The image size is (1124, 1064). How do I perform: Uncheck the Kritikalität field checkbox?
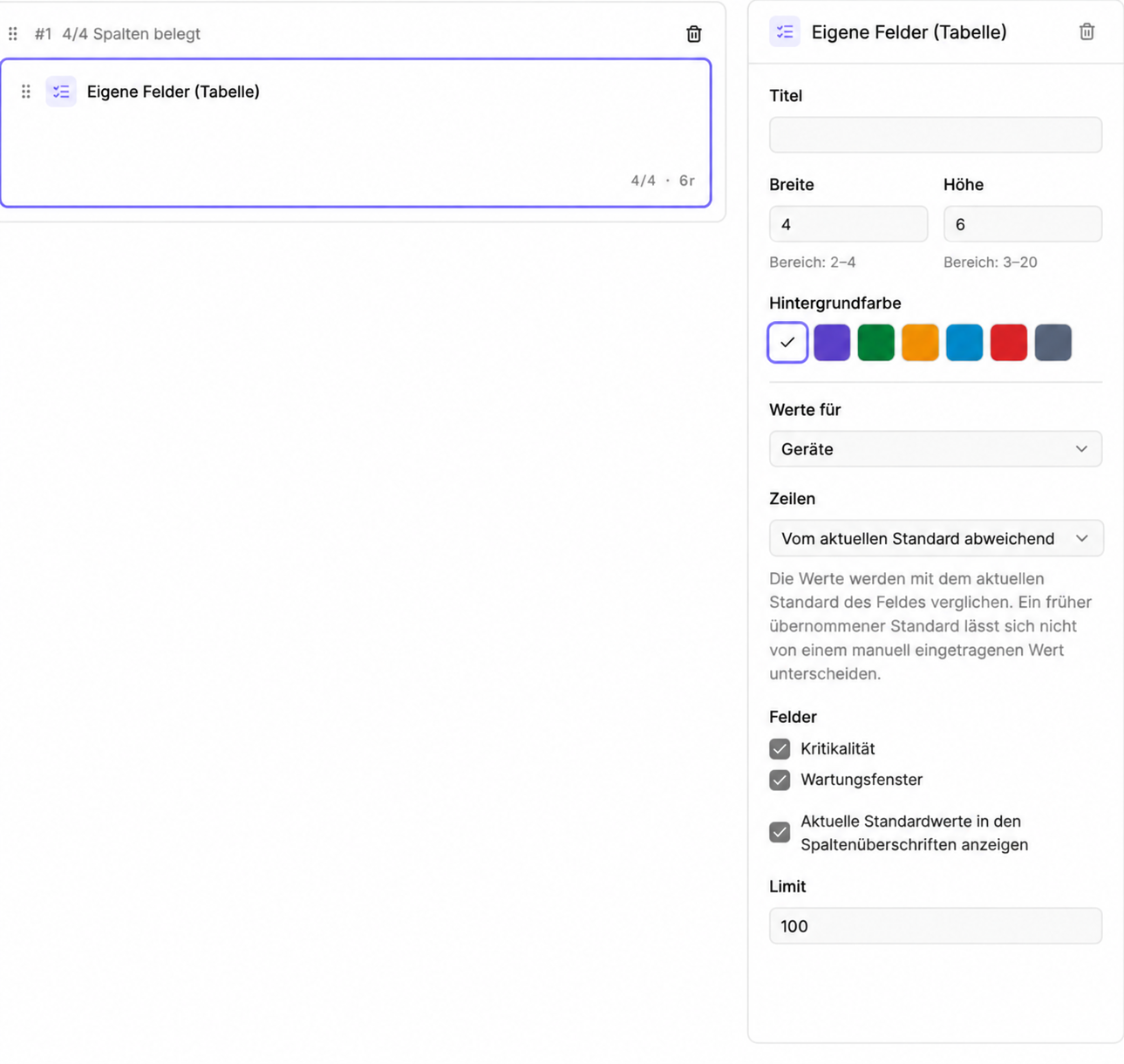[x=780, y=749]
